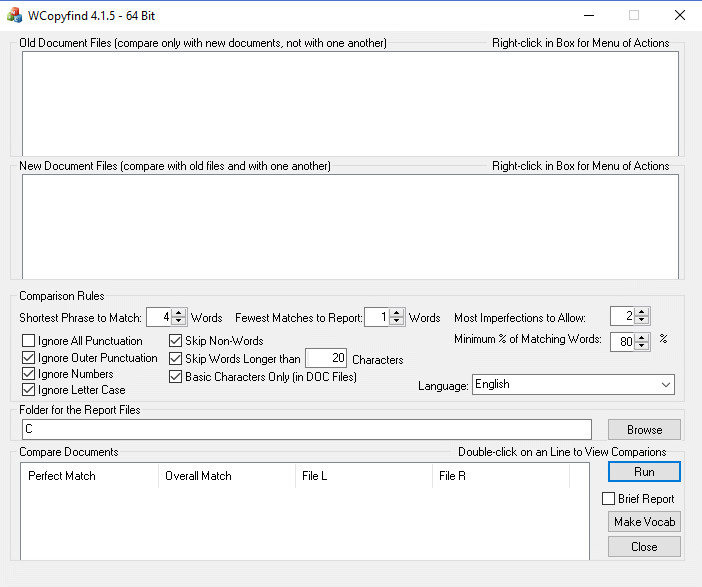Image resolution: width=702 pixels, height=587 pixels.
Task: Click inside the Old Document Files box
Action: 351,103
